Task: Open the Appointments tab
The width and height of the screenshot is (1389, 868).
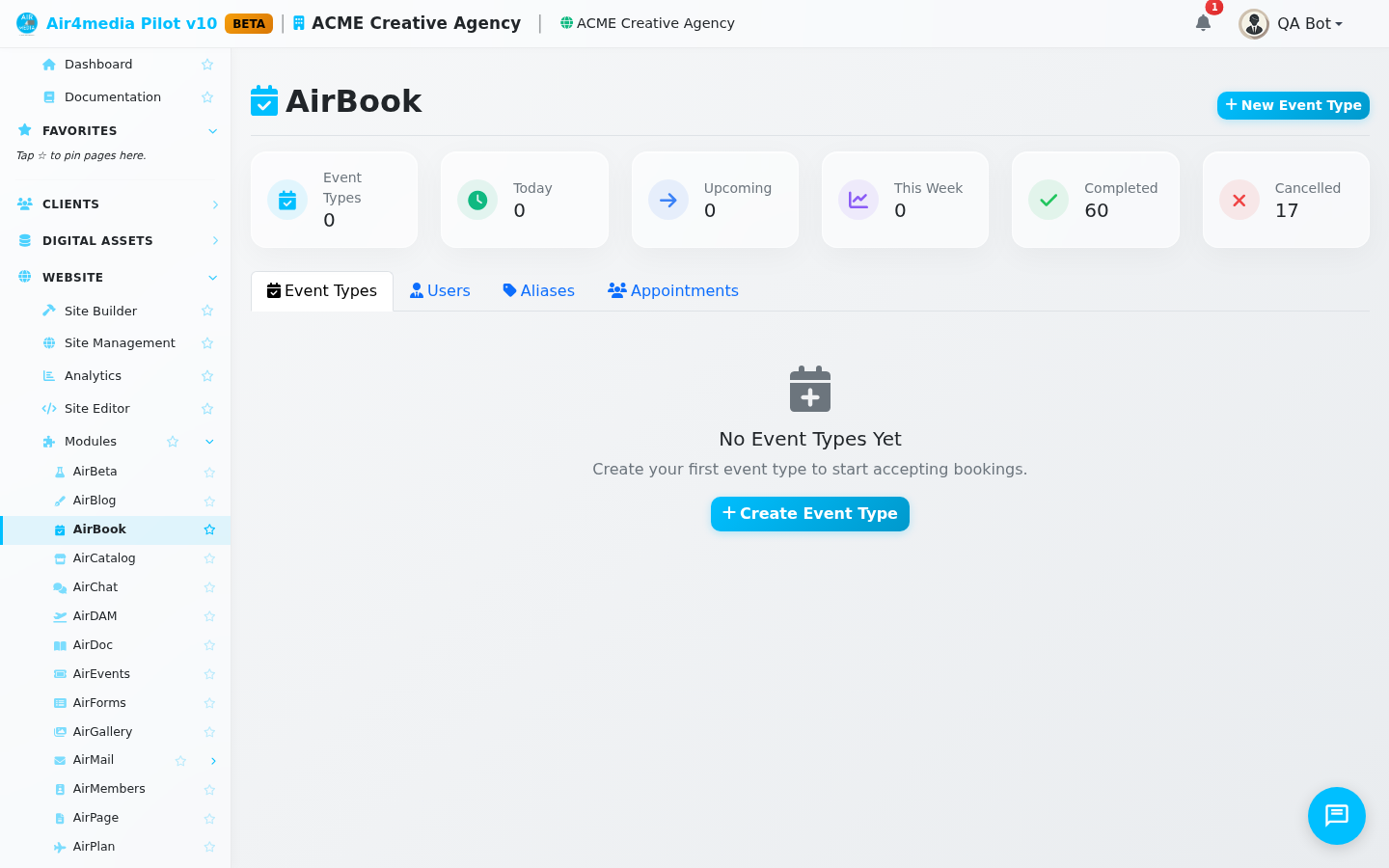Action: pos(673,291)
